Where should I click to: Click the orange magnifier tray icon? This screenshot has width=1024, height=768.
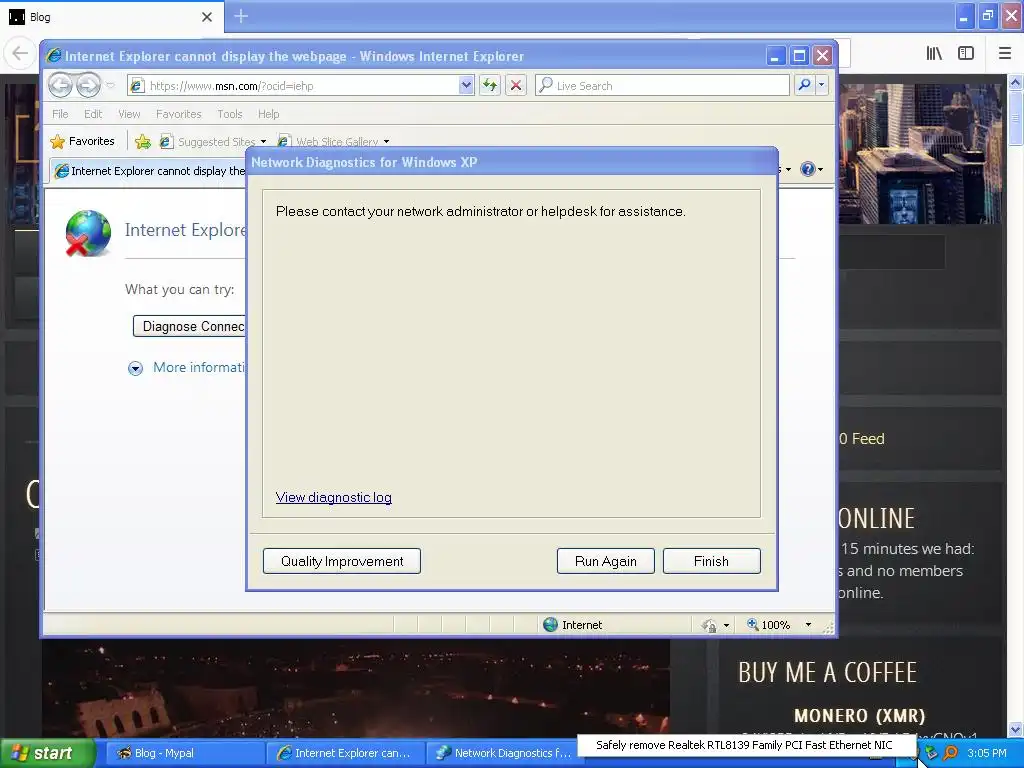(x=950, y=753)
